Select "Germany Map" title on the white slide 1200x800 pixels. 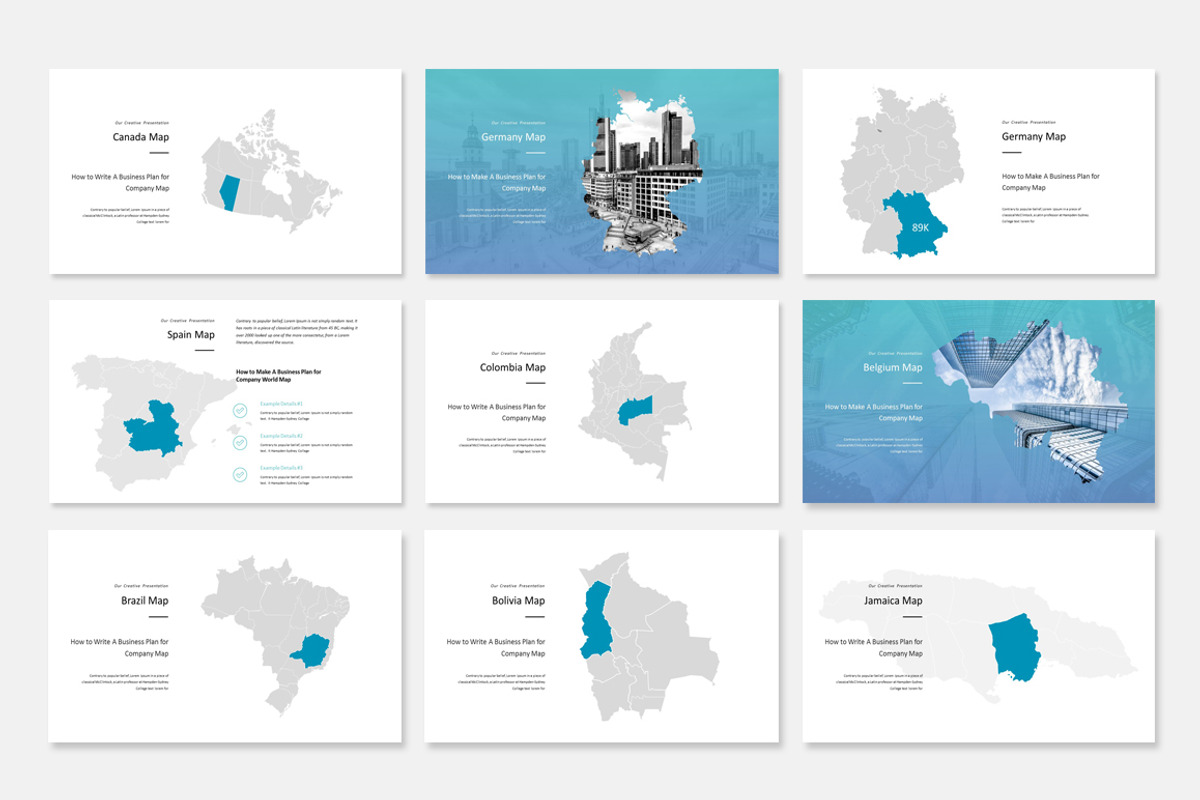coord(1034,136)
